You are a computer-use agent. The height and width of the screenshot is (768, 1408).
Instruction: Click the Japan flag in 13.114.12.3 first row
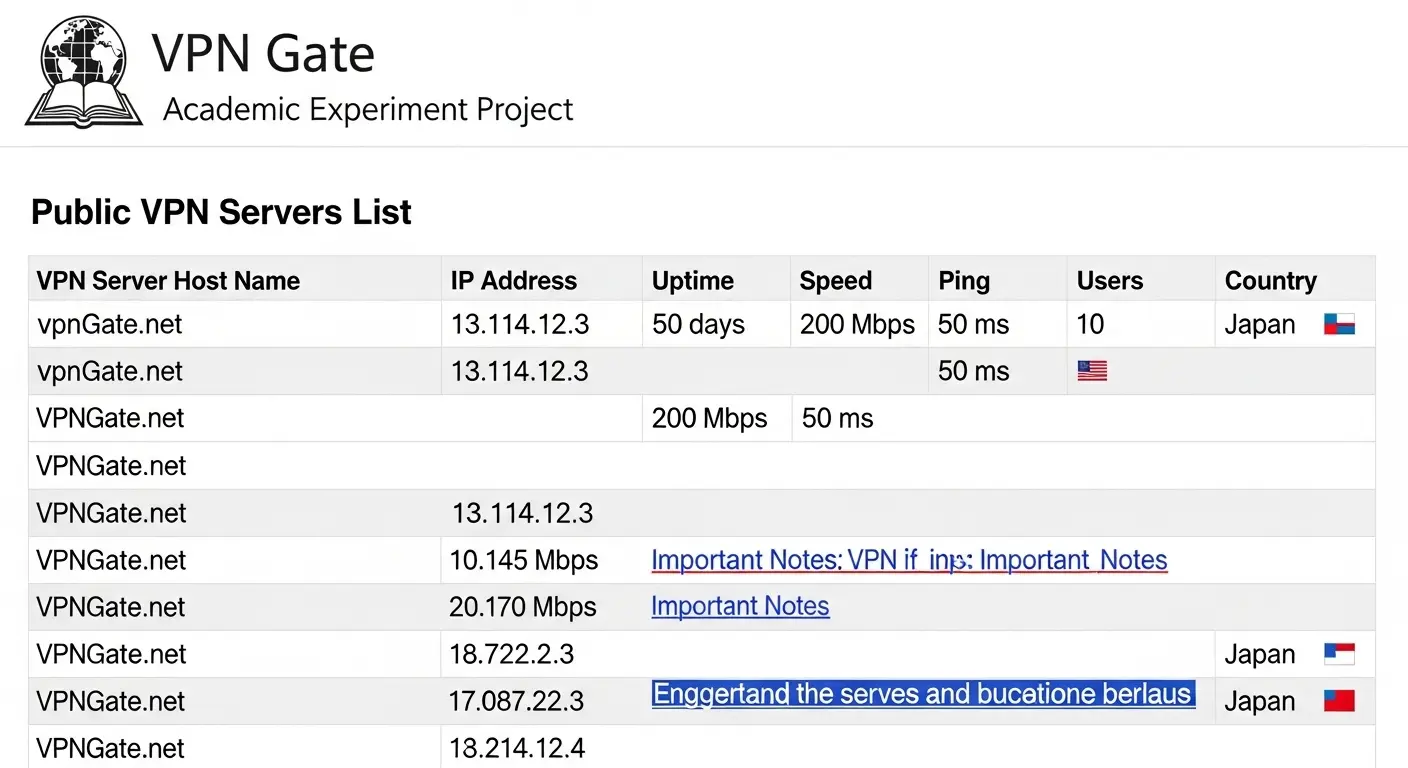click(1339, 324)
